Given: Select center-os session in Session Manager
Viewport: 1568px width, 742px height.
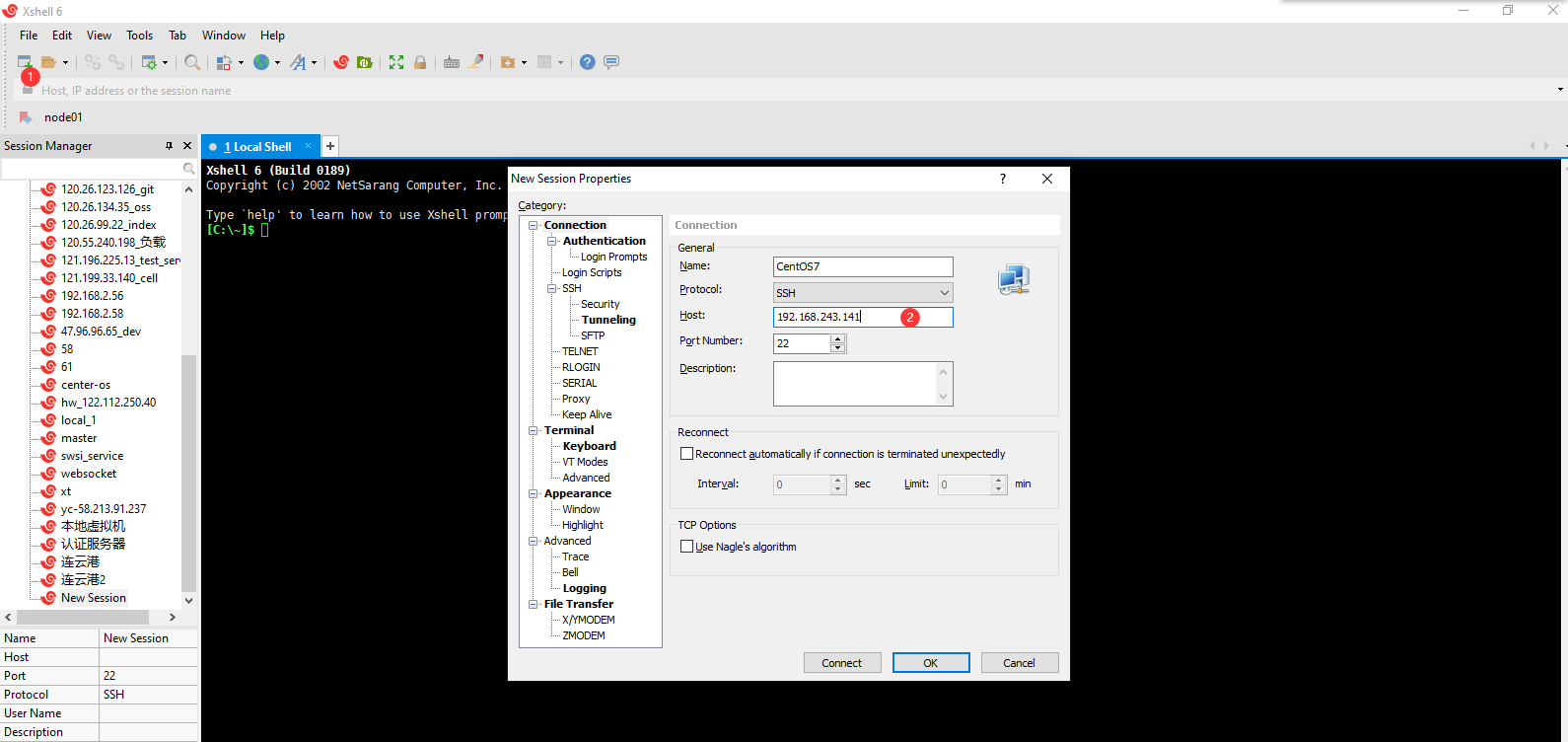Looking at the screenshot, I should pyautogui.click(x=86, y=385).
